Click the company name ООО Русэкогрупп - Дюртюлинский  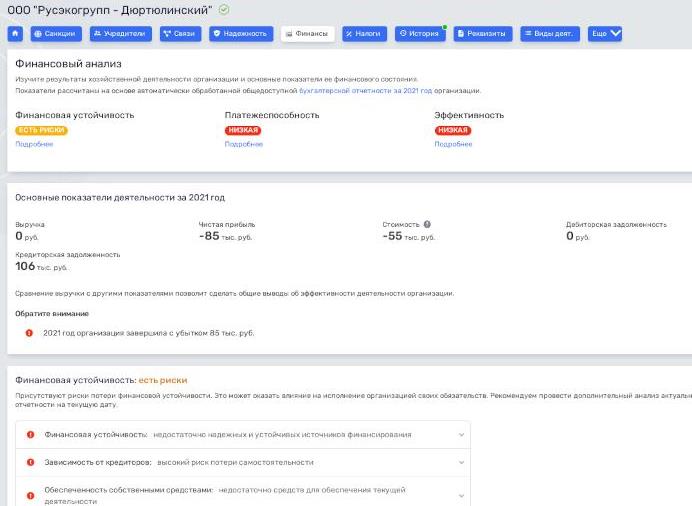point(110,10)
